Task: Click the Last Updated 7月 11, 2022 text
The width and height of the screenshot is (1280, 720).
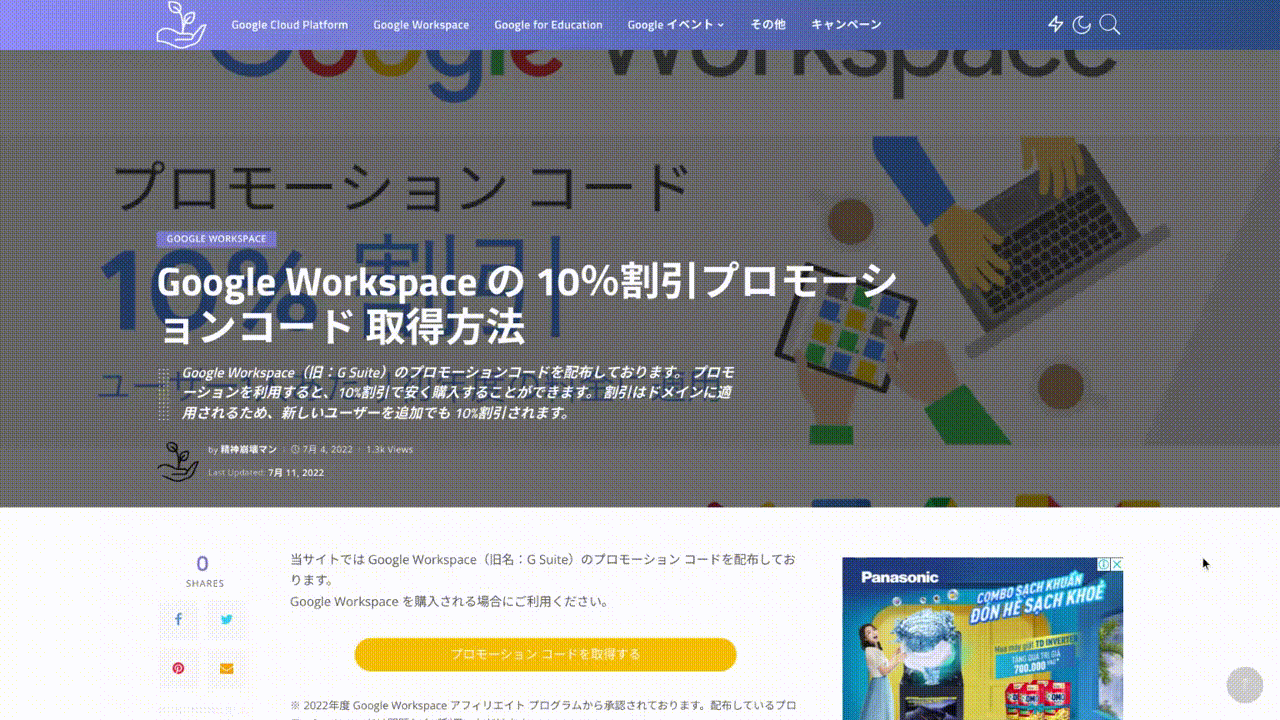Action: pyautogui.click(x=266, y=473)
